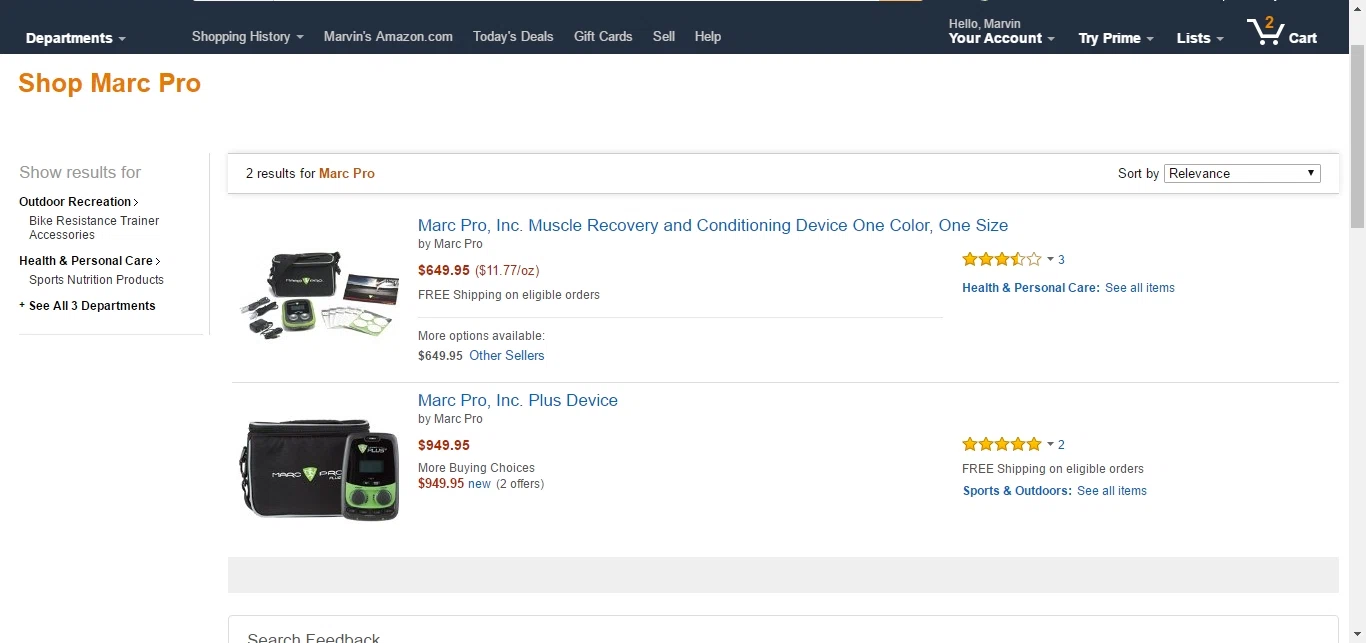
Task: Open the Help page
Action: coord(708,36)
